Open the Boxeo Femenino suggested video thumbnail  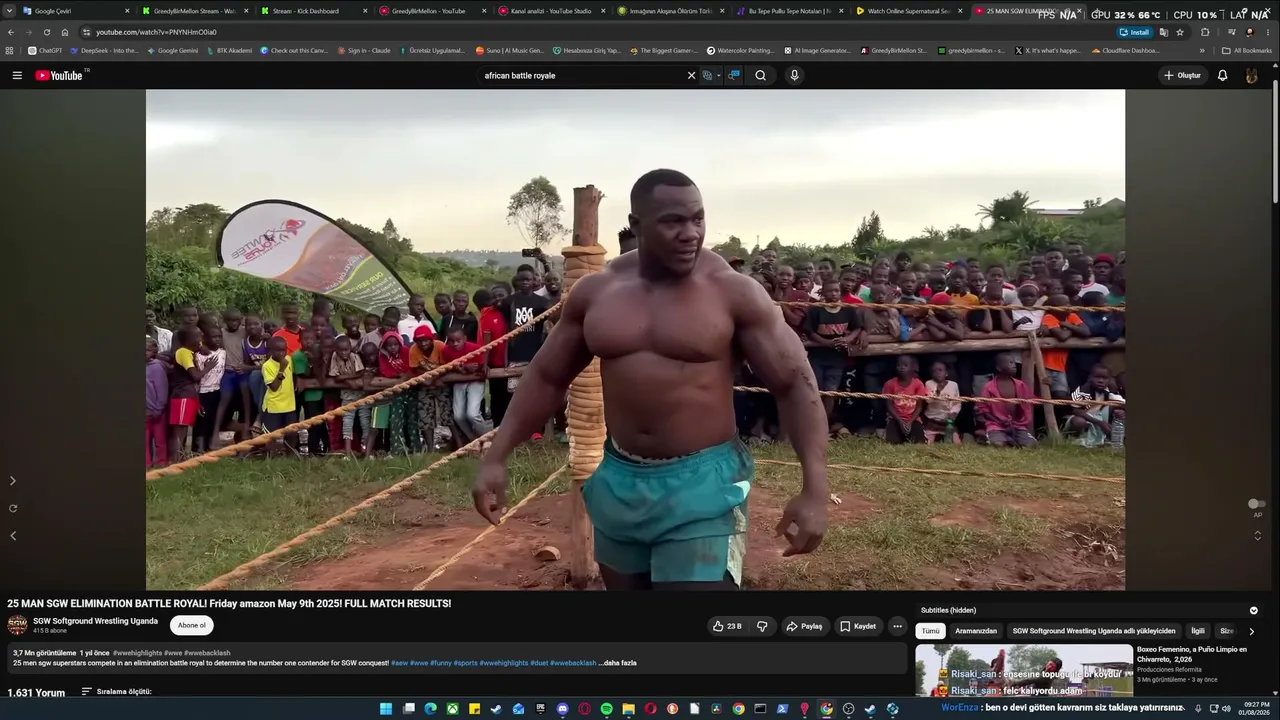(1024, 670)
